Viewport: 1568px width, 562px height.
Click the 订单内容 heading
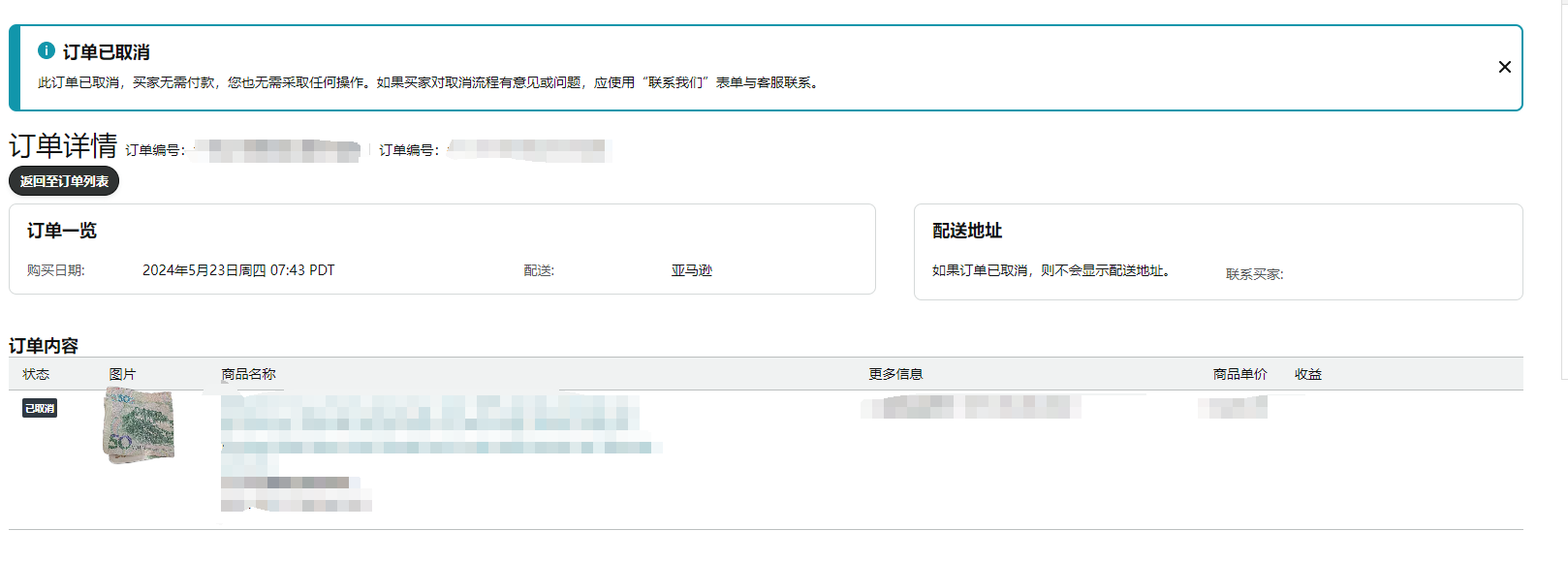[44, 346]
